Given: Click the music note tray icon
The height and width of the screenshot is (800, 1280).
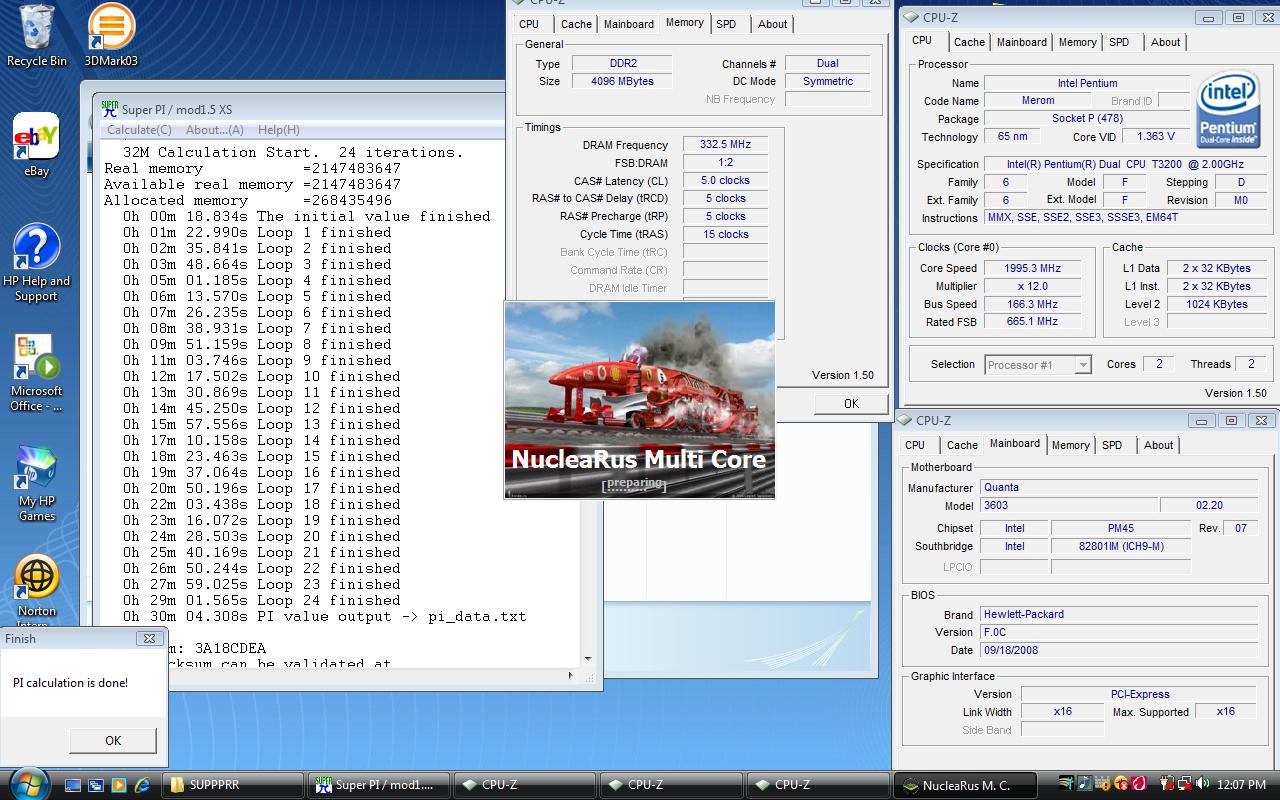Looking at the screenshot, I should tap(1084, 783).
